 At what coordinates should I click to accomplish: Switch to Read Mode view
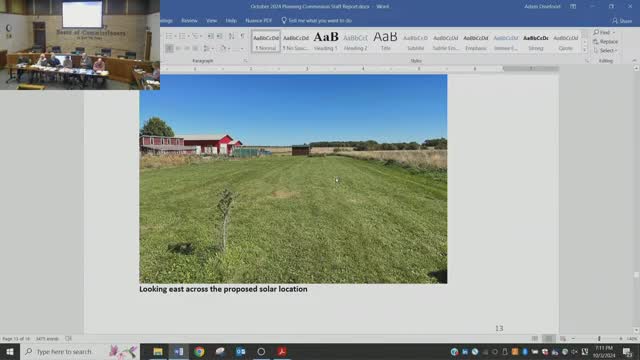click(535, 338)
